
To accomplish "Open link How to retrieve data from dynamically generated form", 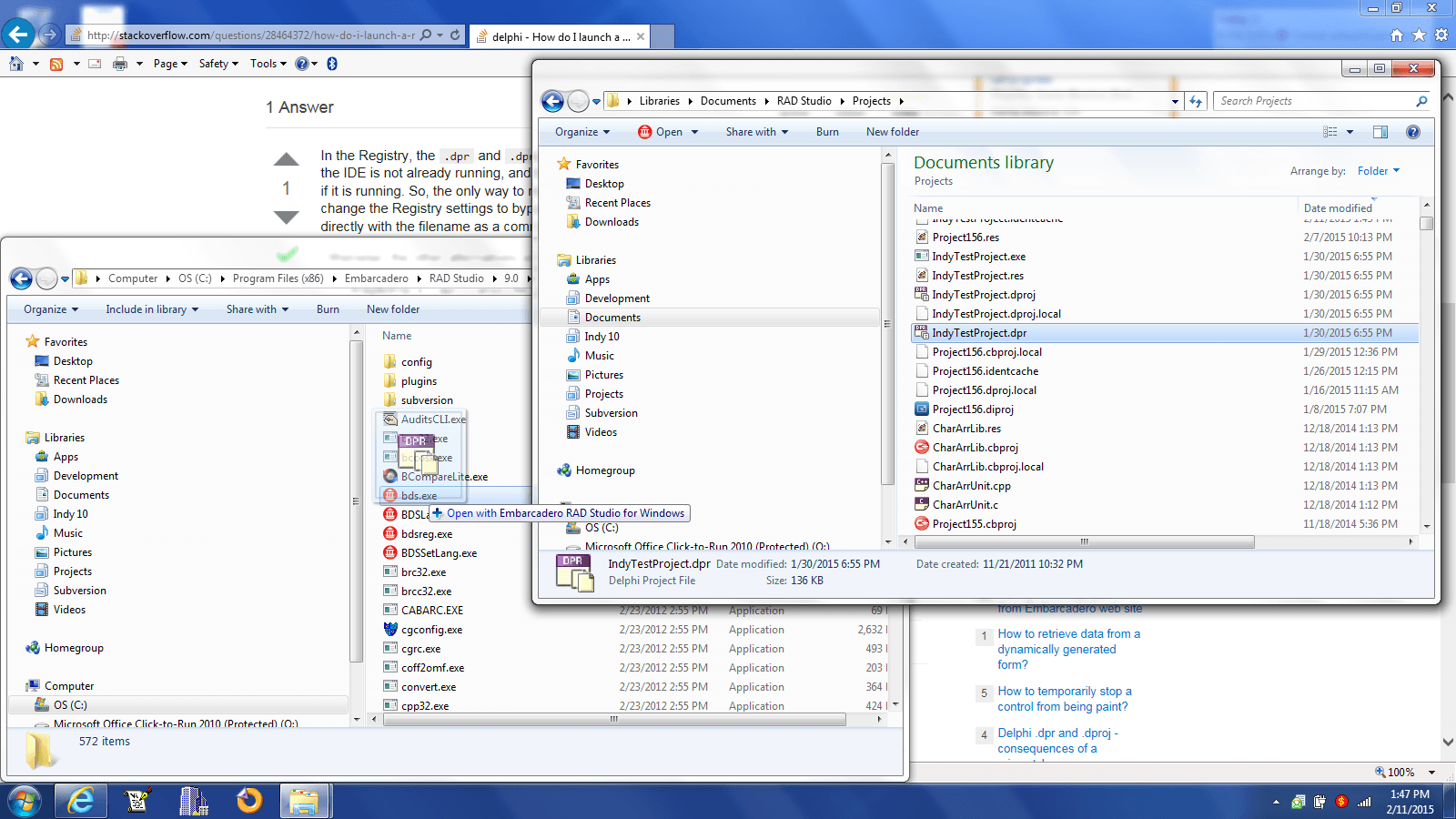I will click(x=1068, y=650).
